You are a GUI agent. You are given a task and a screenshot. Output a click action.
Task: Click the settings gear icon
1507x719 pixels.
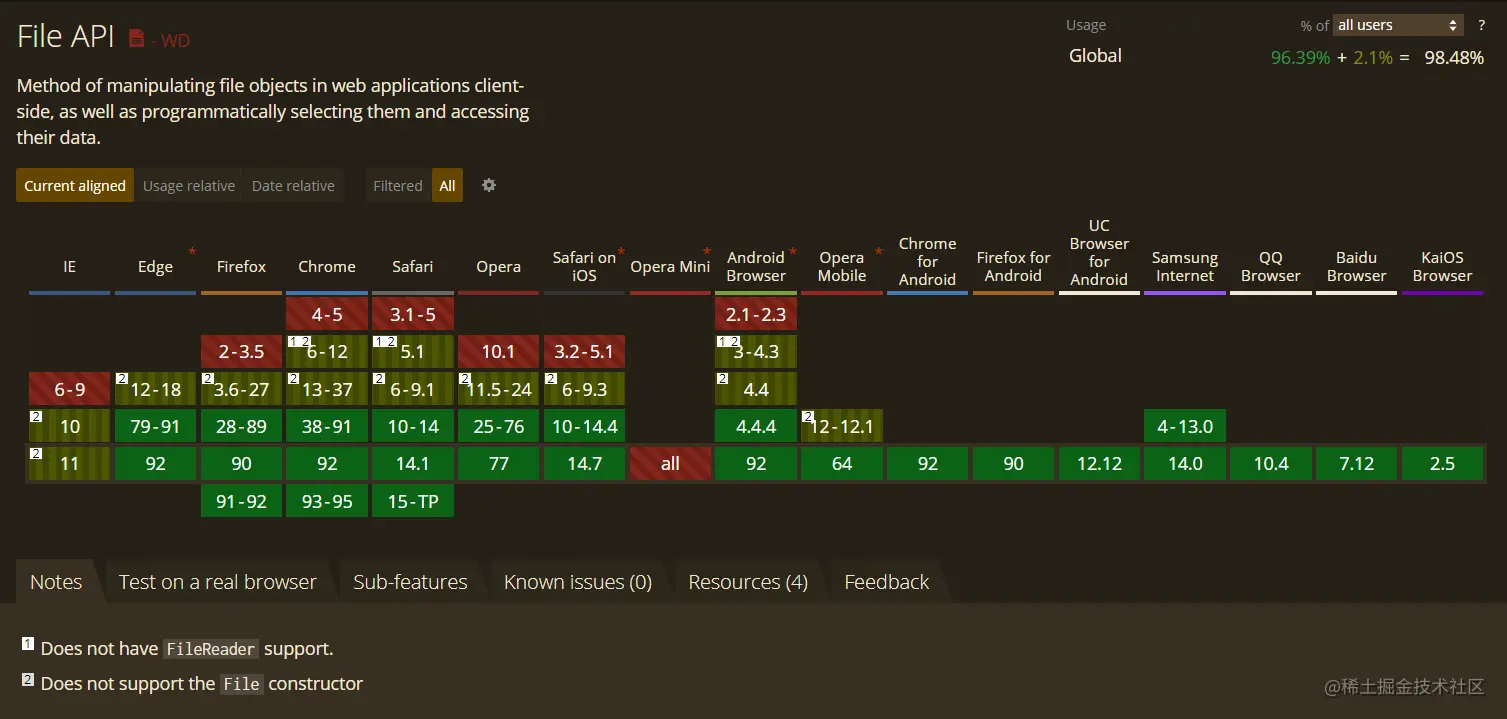489,185
